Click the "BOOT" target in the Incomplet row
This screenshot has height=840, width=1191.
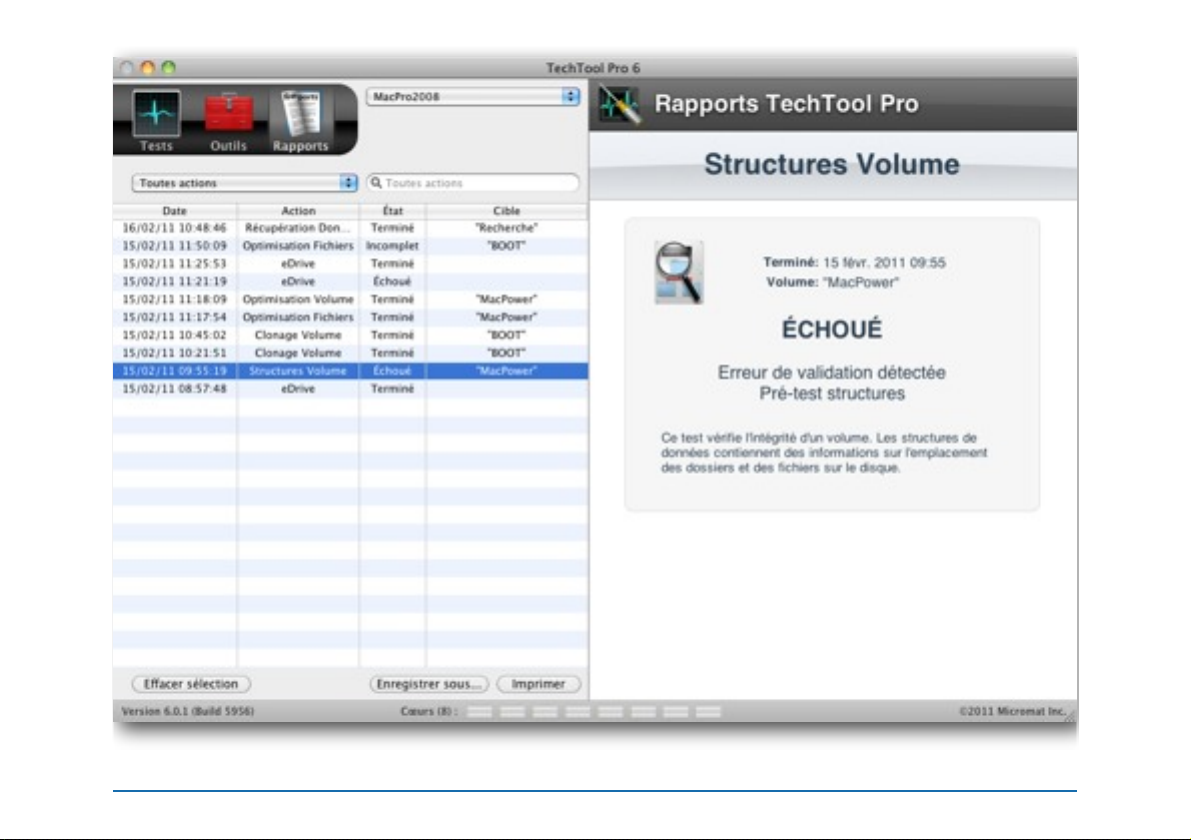point(507,246)
